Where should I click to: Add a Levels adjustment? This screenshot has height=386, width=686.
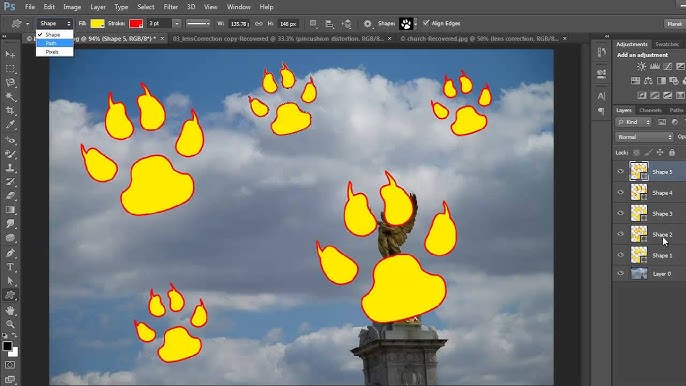(x=654, y=67)
